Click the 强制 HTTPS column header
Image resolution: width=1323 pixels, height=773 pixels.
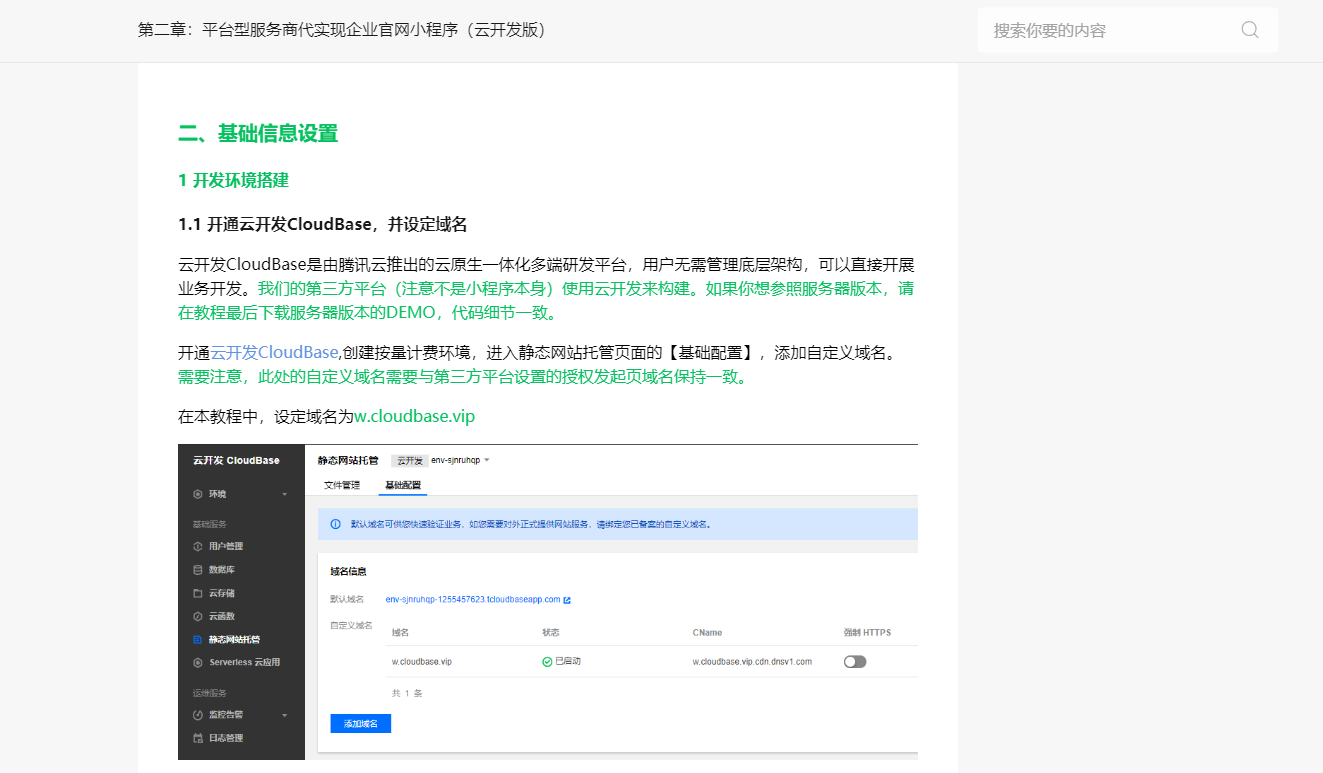(867, 632)
